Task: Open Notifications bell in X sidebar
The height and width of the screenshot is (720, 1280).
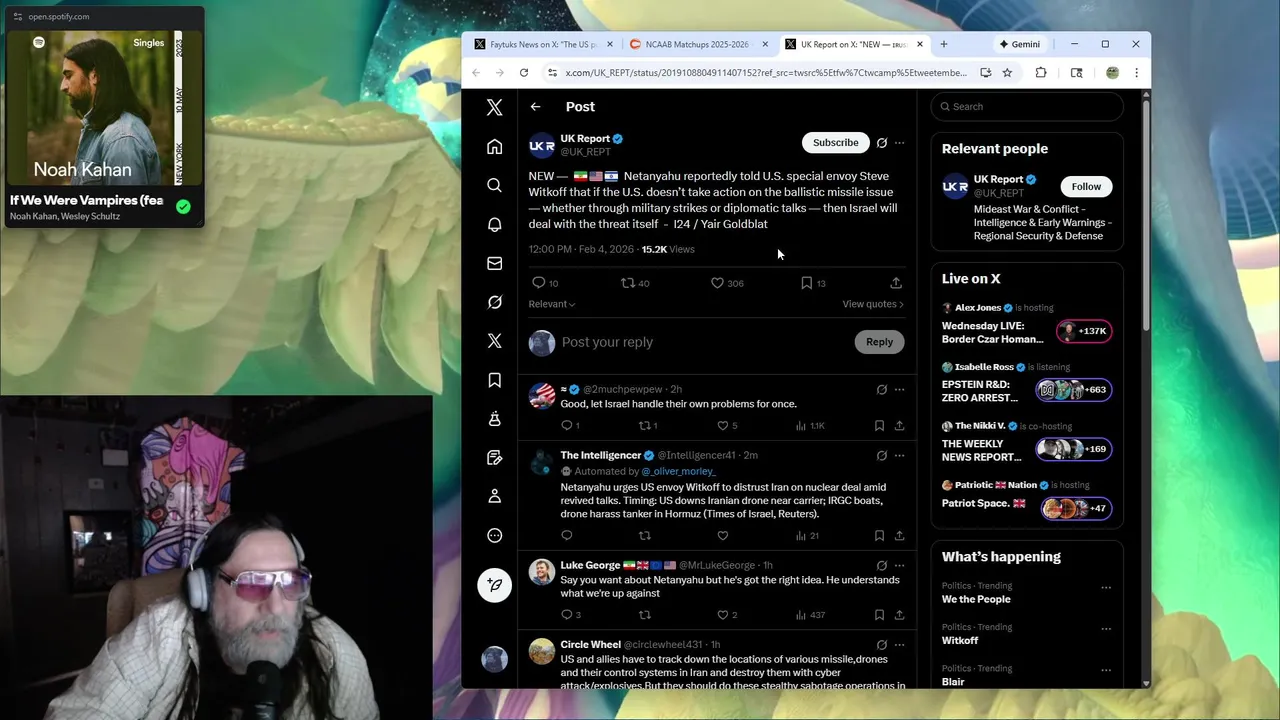Action: tap(494, 224)
